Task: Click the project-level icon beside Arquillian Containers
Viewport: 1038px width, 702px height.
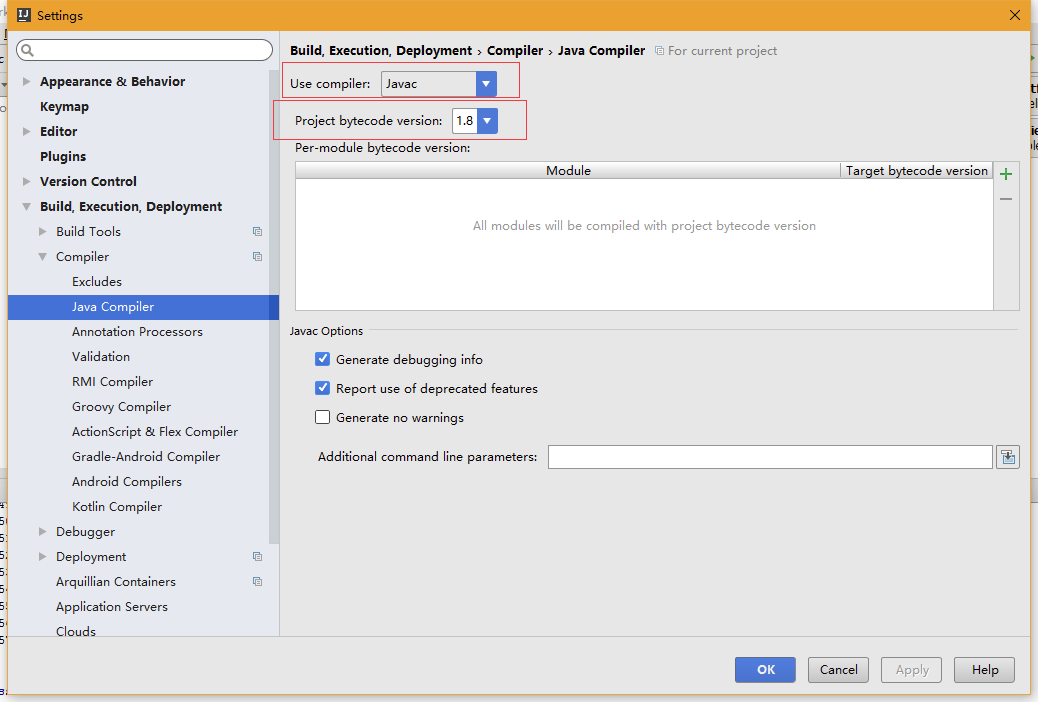Action: (x=258, y=582)
